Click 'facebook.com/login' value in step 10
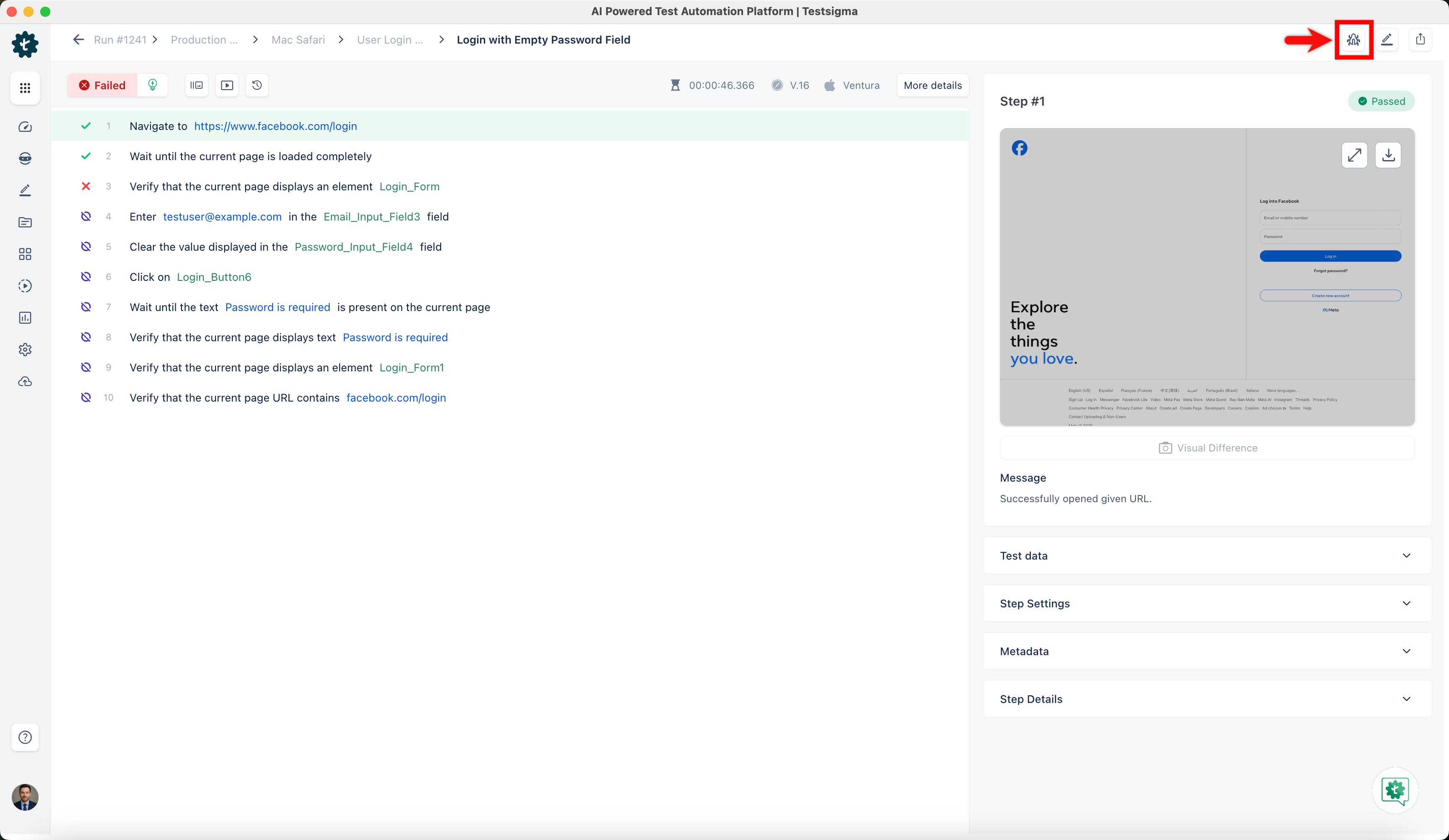Viewport: 1449px width, 840px height. coord(396,398)
